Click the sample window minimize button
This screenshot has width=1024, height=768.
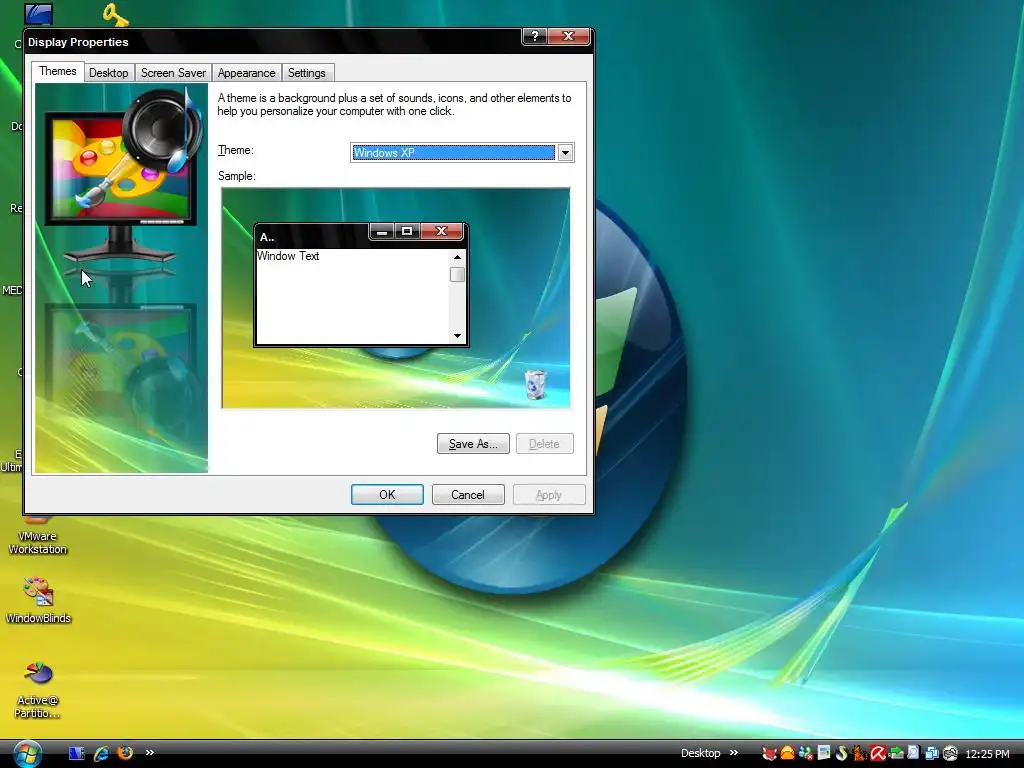382,231
